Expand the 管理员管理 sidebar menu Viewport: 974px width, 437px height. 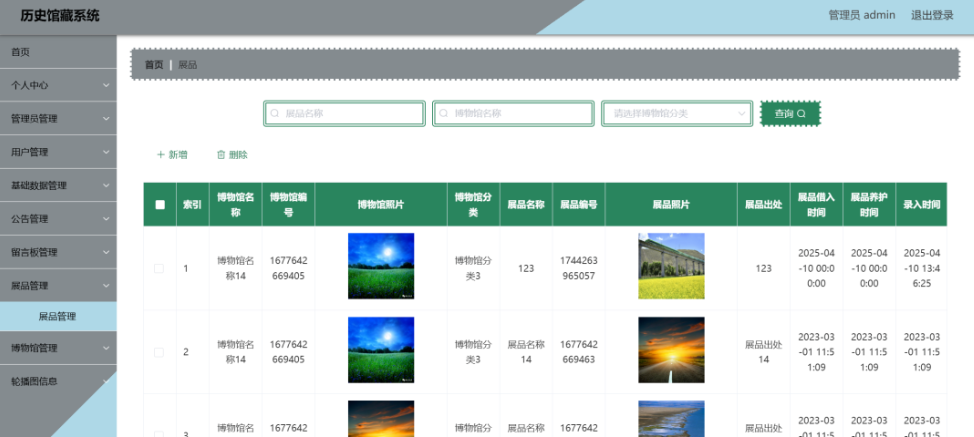(58, 119)
